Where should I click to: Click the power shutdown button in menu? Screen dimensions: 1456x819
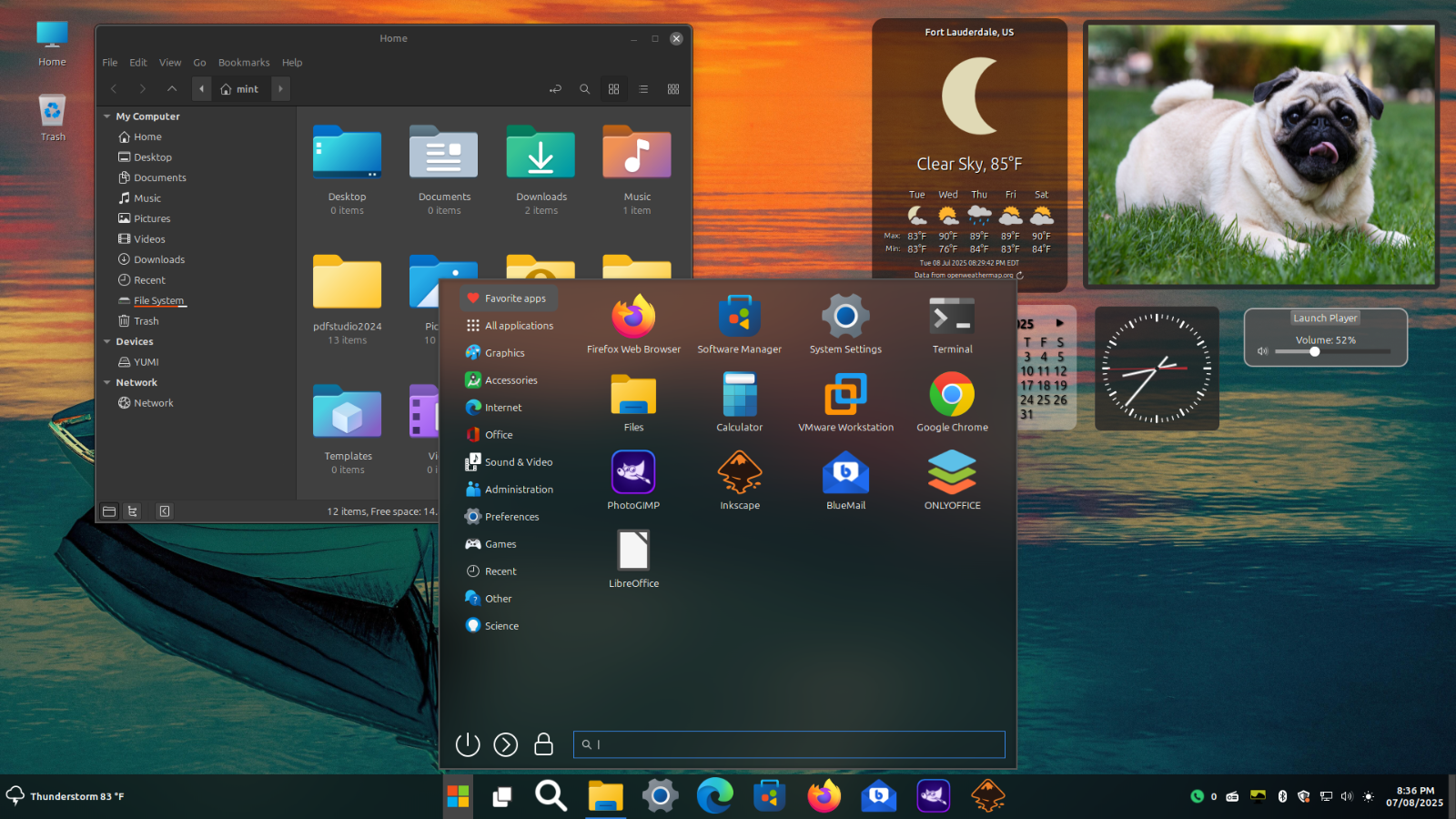click(x=468, y=744)
